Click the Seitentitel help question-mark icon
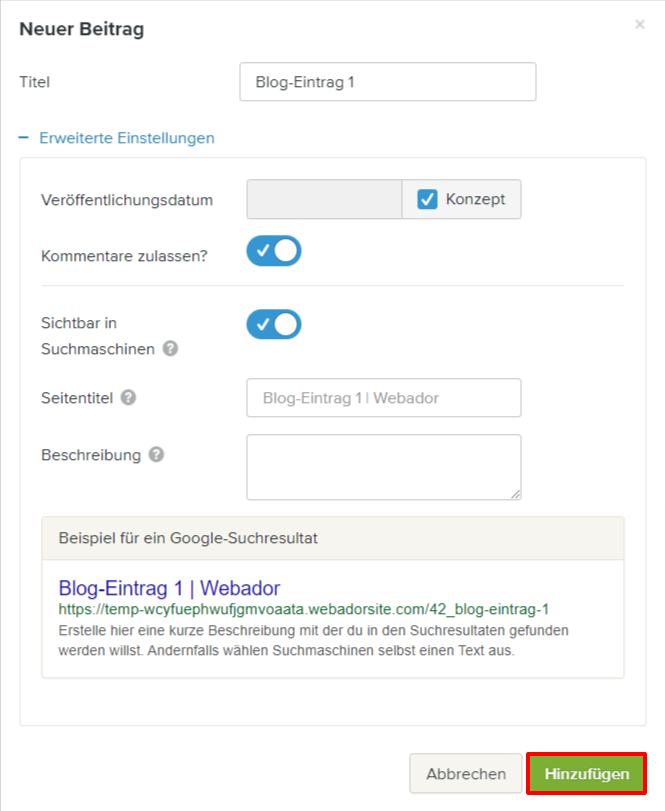 point(128,397)
